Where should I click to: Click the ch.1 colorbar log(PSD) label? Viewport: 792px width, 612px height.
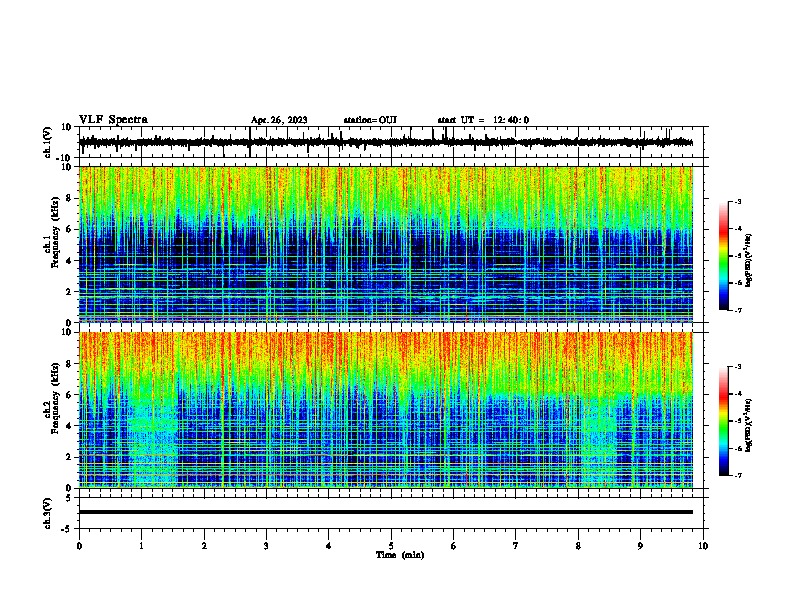point(748,260)
